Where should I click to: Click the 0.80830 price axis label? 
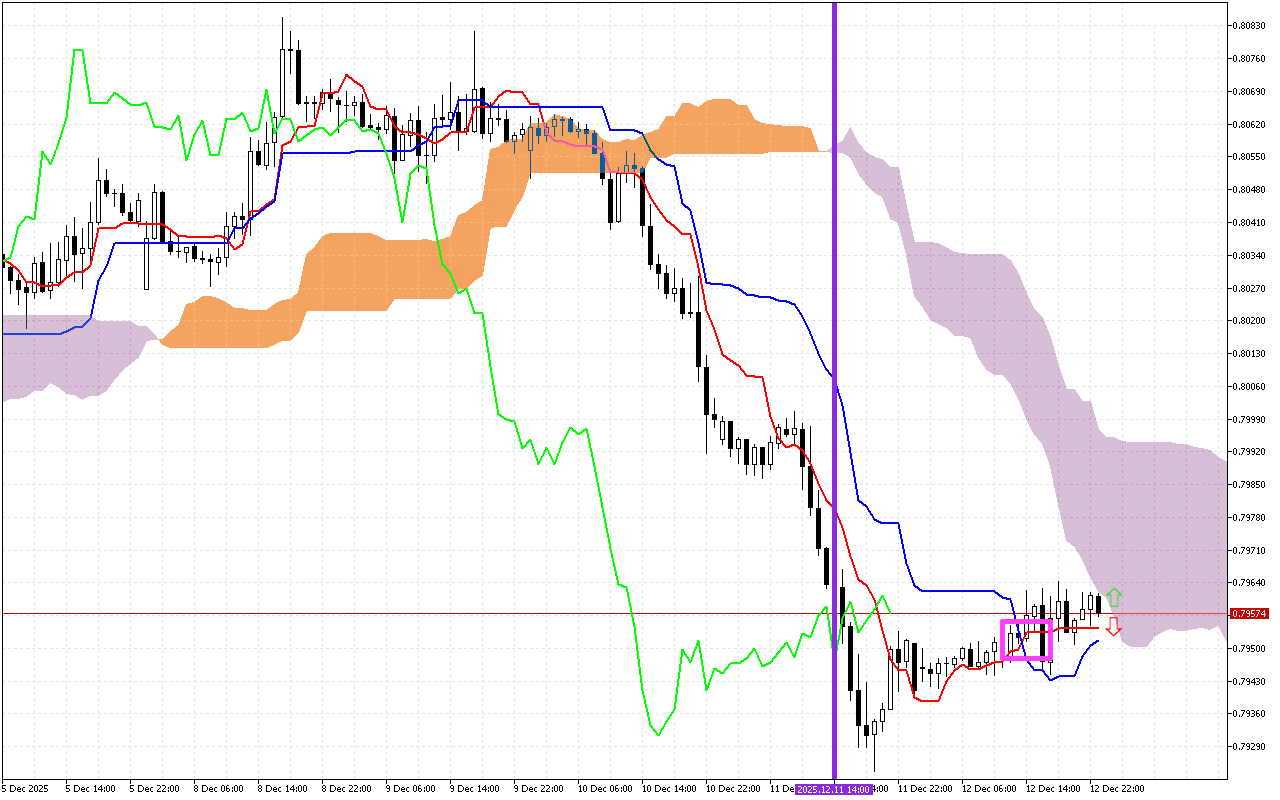(1250, 26)
